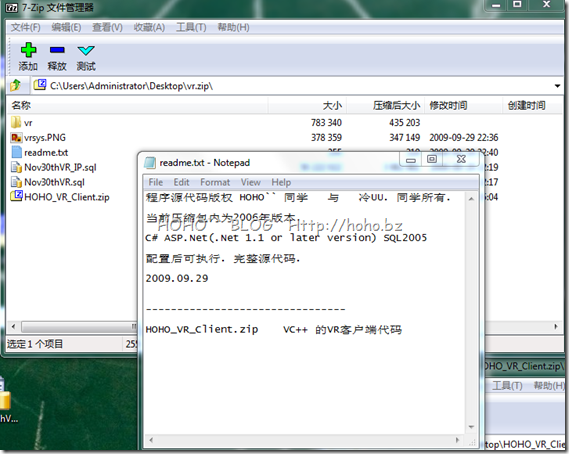The image size is (569, 454).
Task: Click Notepad vertical scrollbar down arrow
Action: 471,427
